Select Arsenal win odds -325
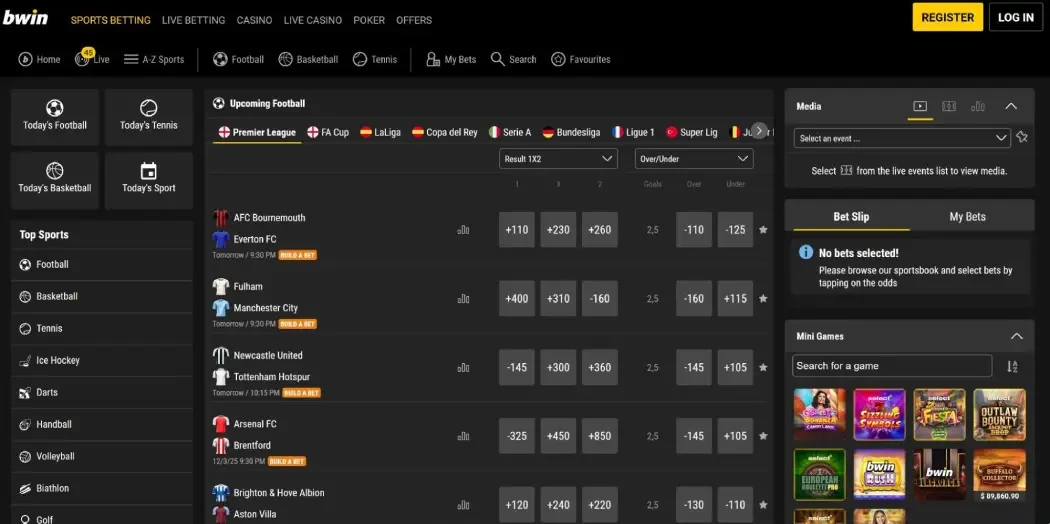The image size is (1050, 524). point(517,436)
